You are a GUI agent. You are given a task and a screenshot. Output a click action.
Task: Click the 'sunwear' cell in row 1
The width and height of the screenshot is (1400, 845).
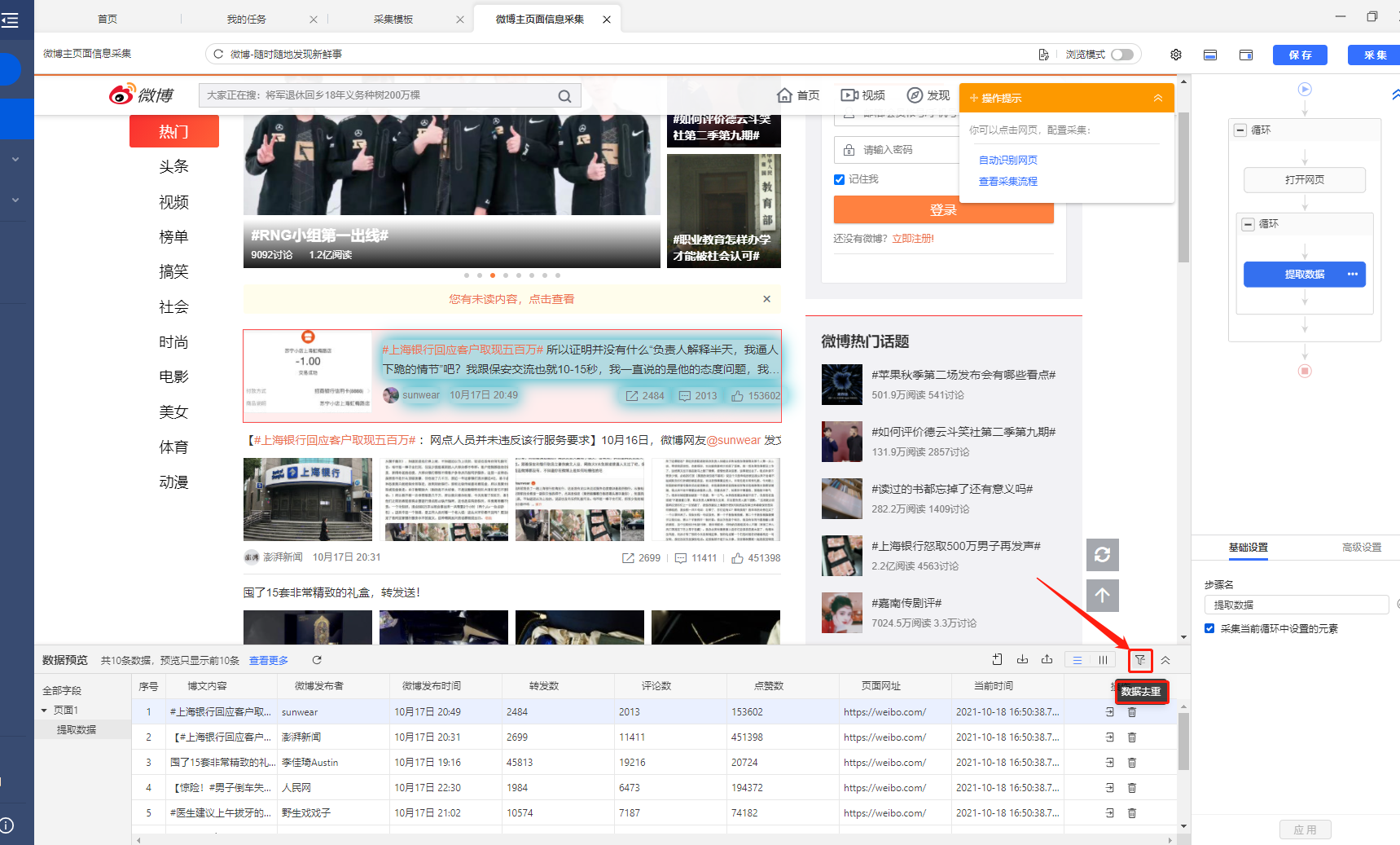tap(333, 712)
